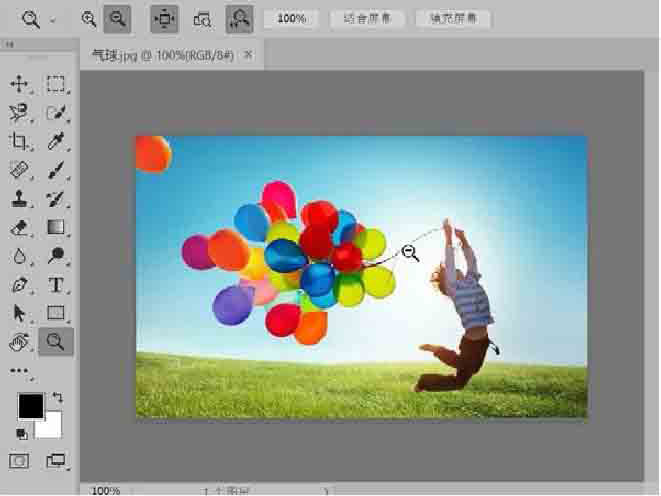Image resolution: width=661 pixels, height=496 pixels.
Task: Open the white background color picker
Action: click(x=52, y=427)
